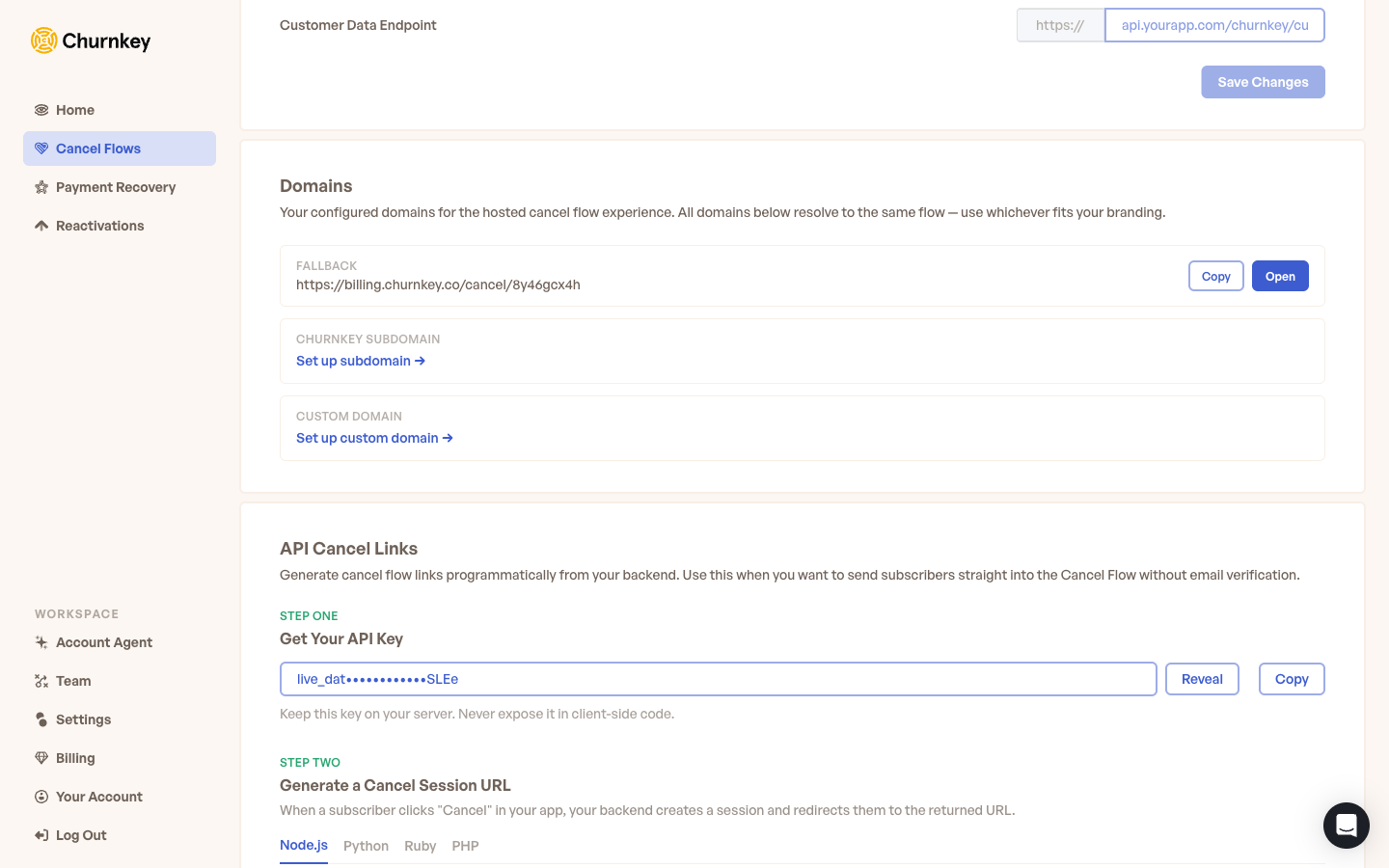Select Log Out
1389x868 pixels.
120,835
